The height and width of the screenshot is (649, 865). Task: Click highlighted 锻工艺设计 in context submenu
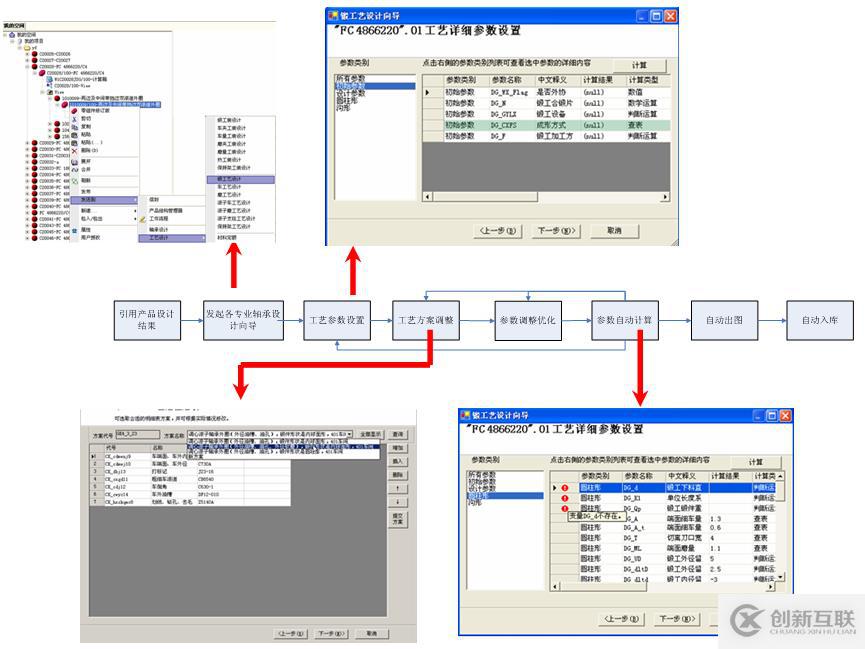pos(241,179)
